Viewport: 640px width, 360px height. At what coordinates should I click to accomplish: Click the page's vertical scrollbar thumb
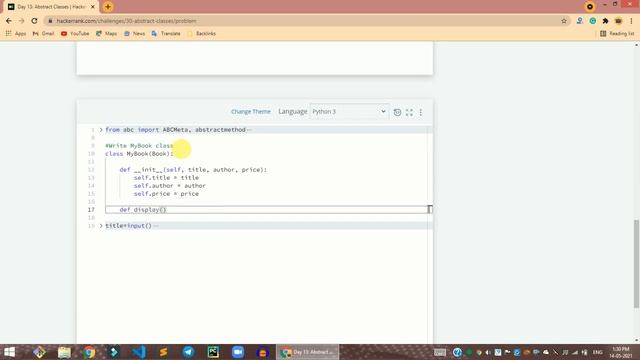(636, 264)
